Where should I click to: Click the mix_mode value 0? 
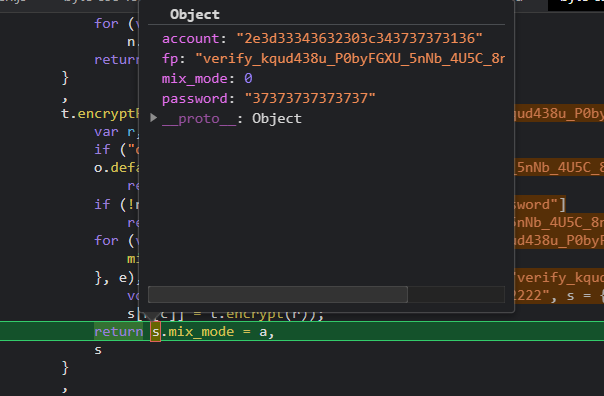click(248, 79)
